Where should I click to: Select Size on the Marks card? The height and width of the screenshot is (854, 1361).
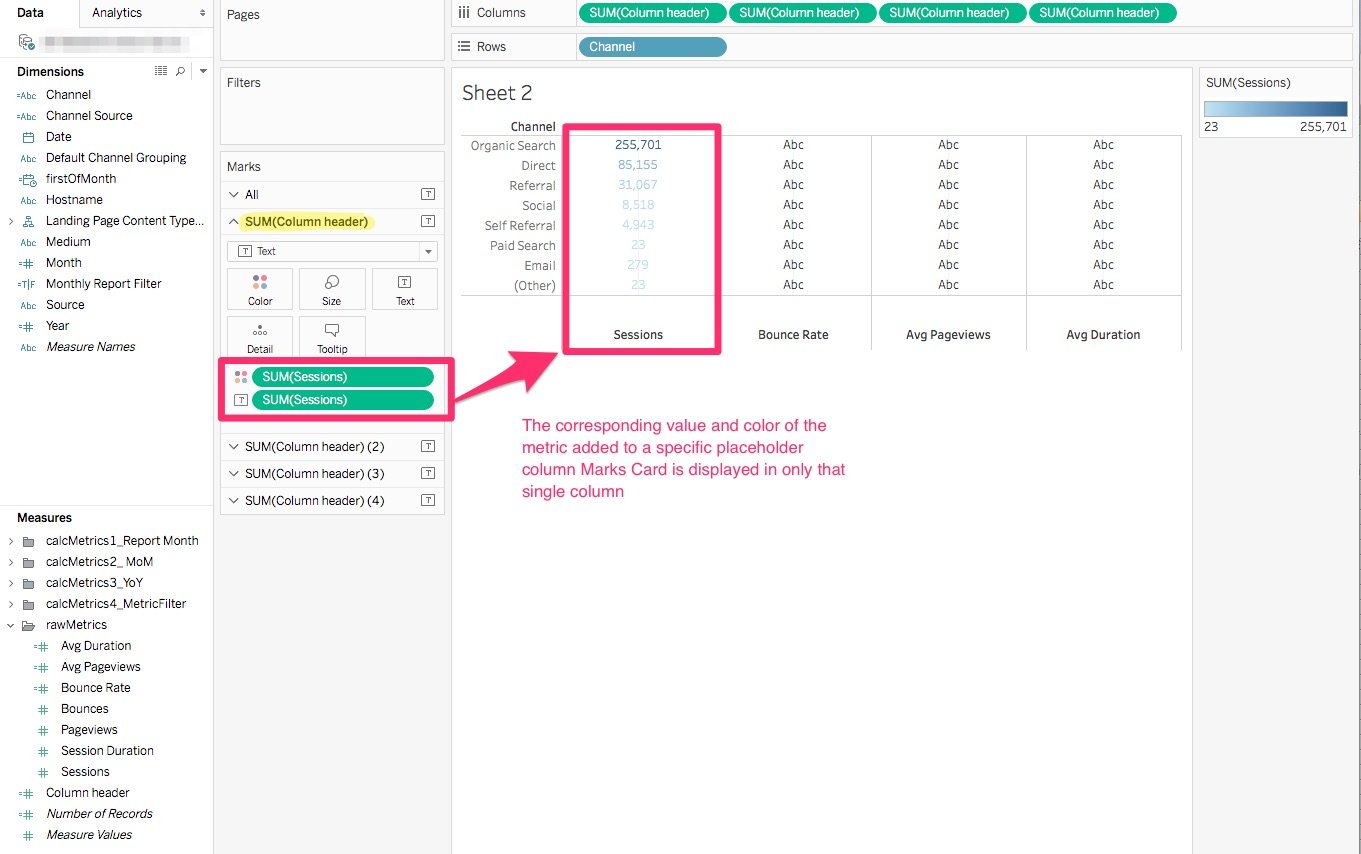tap(331, 289)
